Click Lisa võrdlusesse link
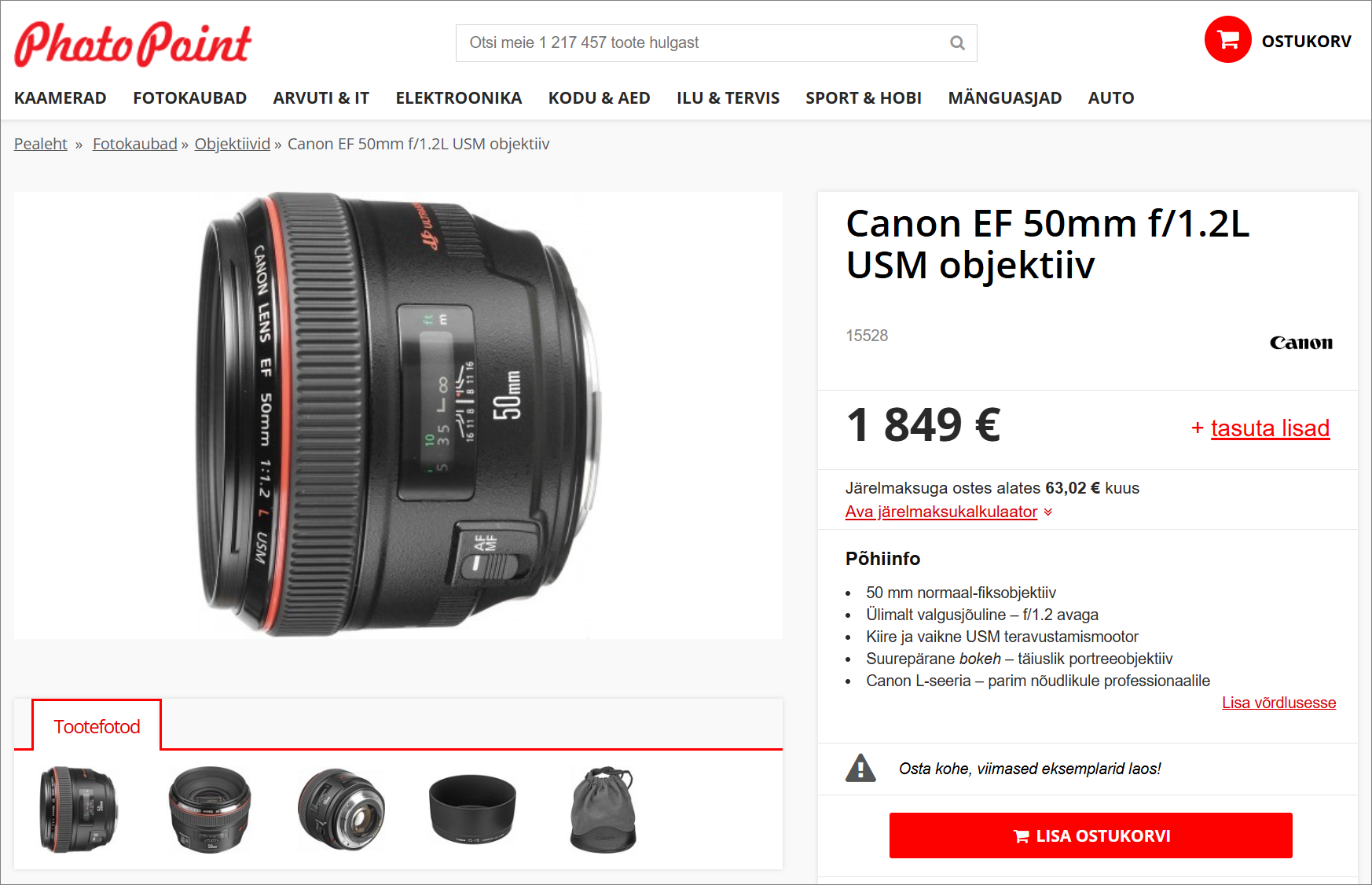Image resolution: width=1372 pixels, height=885 pixels. (1278, 703)
